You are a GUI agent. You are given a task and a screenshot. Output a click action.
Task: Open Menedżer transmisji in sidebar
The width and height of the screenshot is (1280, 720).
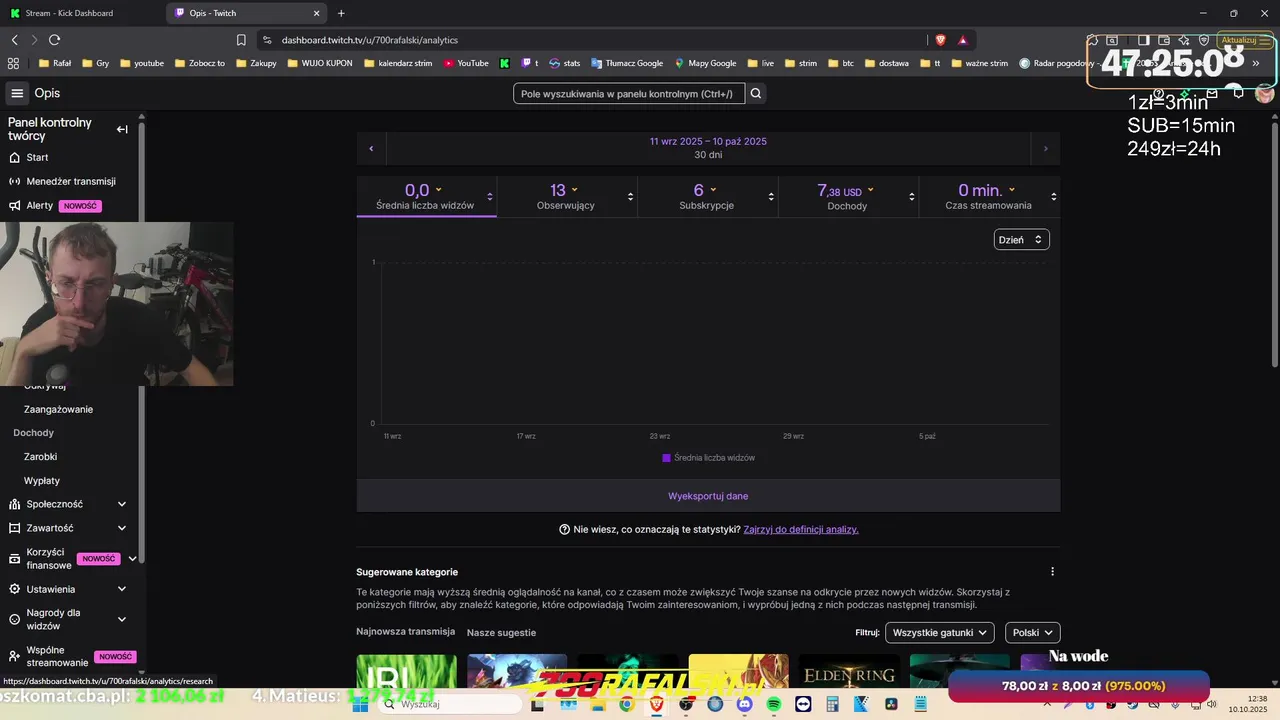pos(70,181)
